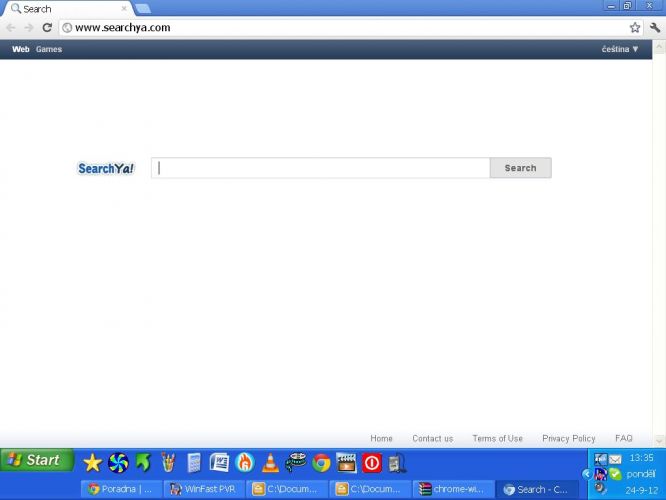This screenshot has width=666, height=500.
Task: Switch to Web search category
Action: 21,49
